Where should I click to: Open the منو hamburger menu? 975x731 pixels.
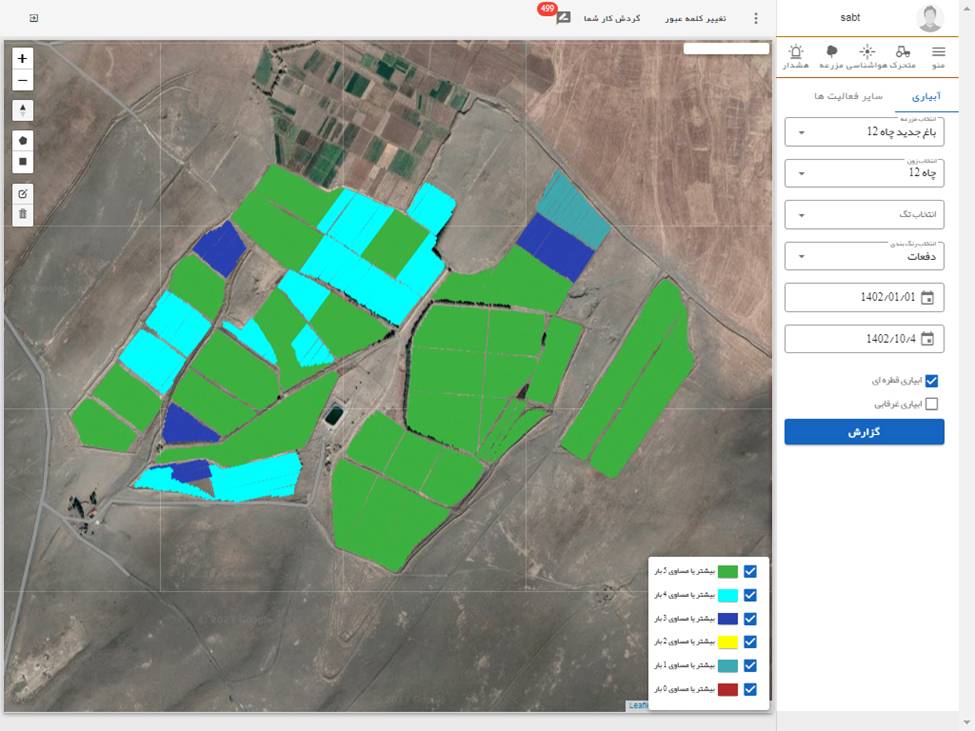[x=938, y=56]
